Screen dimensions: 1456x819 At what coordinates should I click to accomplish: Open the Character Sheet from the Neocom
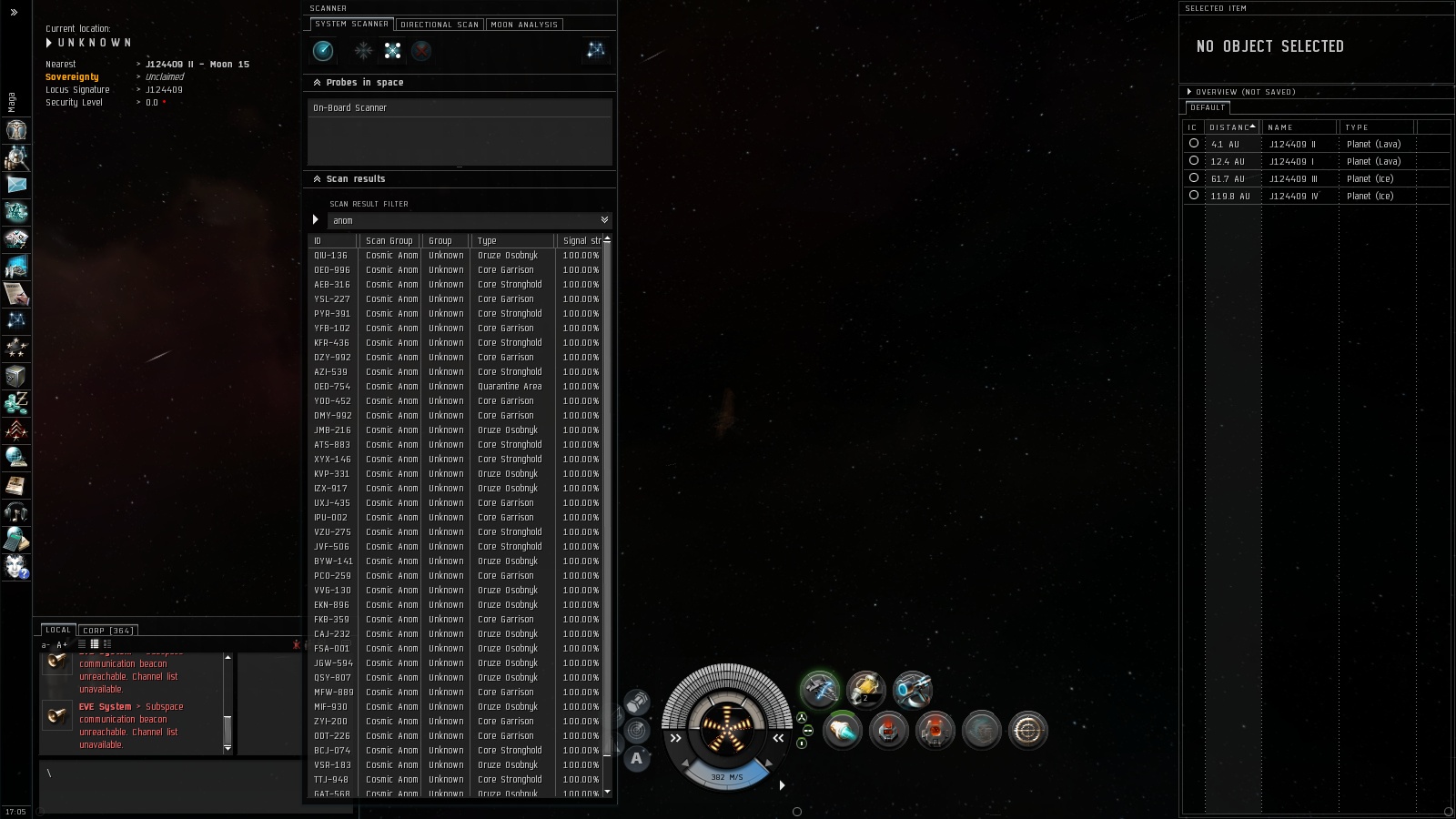click(16, 130)
